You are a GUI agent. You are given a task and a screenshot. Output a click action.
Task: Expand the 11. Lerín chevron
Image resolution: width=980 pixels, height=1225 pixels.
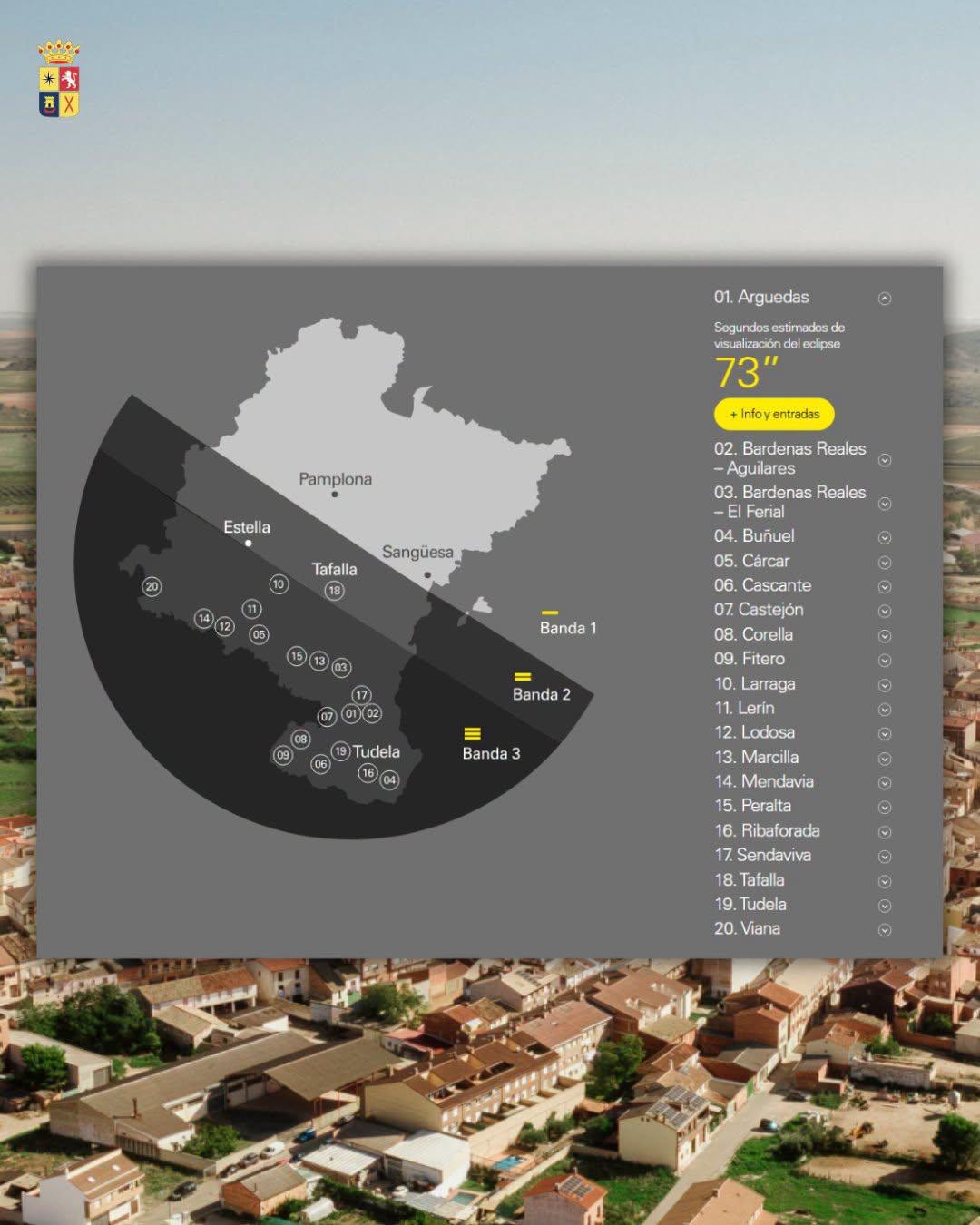click(x=885, y=710)
